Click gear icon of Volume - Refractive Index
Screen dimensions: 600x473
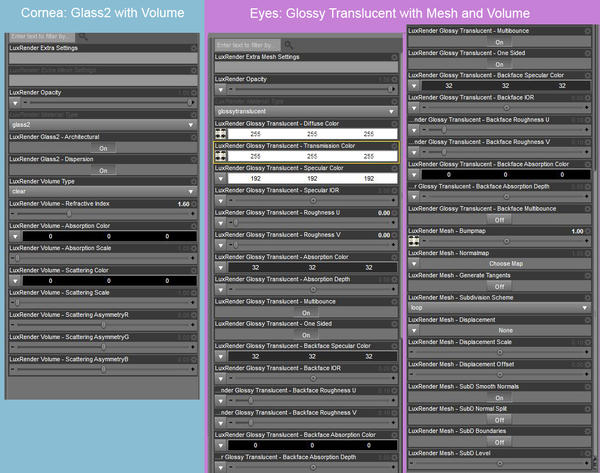pos(194,204)
